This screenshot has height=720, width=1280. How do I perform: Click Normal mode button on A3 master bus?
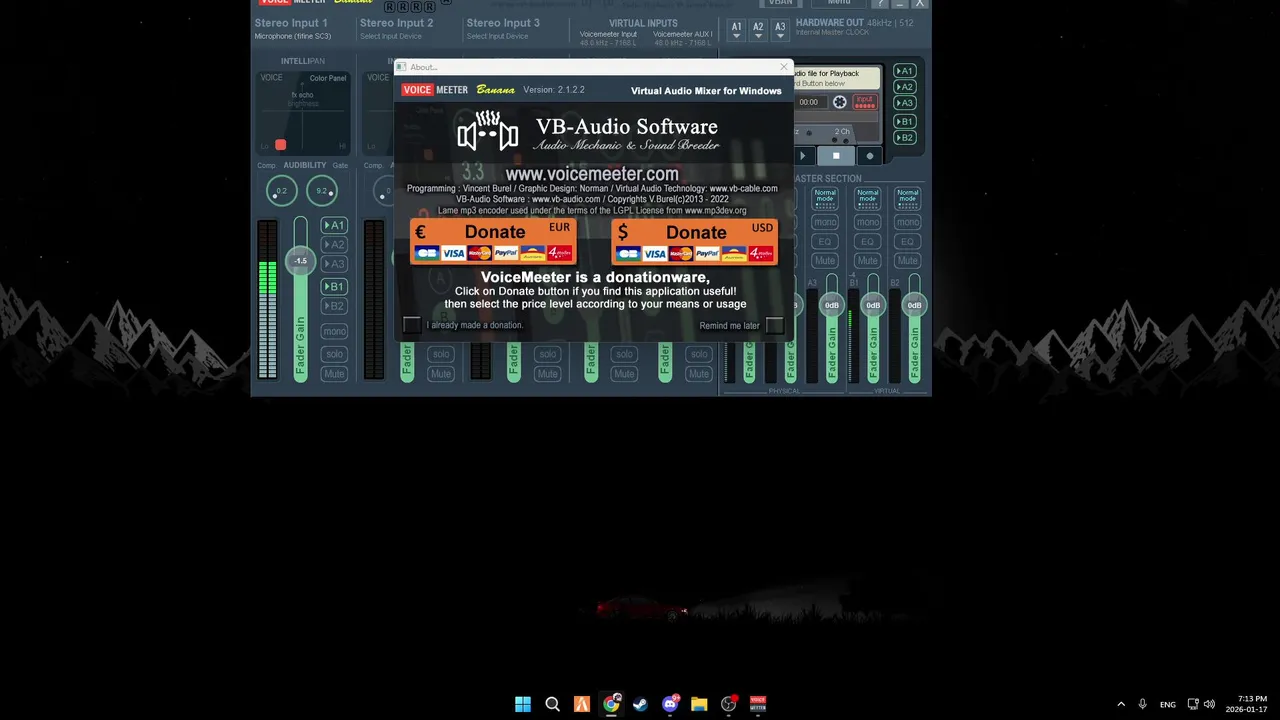(x=825, y=197)
